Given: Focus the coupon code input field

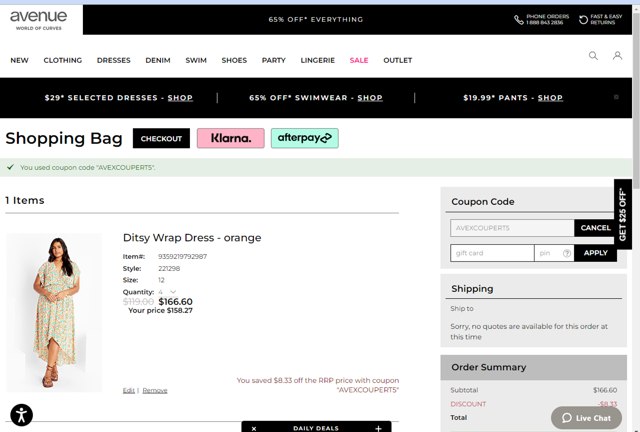Looking at the screenshot, I should pos(512,228).
